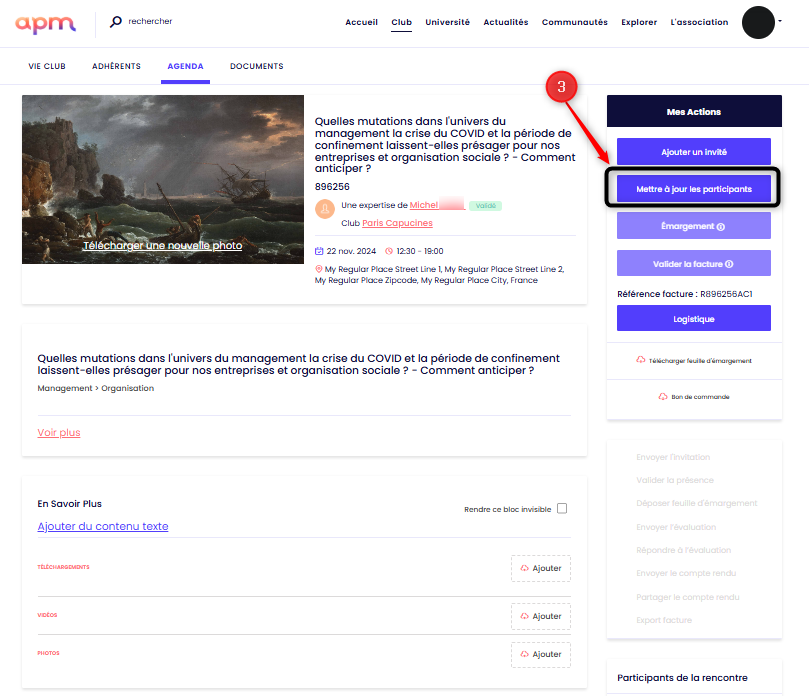Click the search magnifier icon
Screen dimensions: 809x696
point(116,21)
